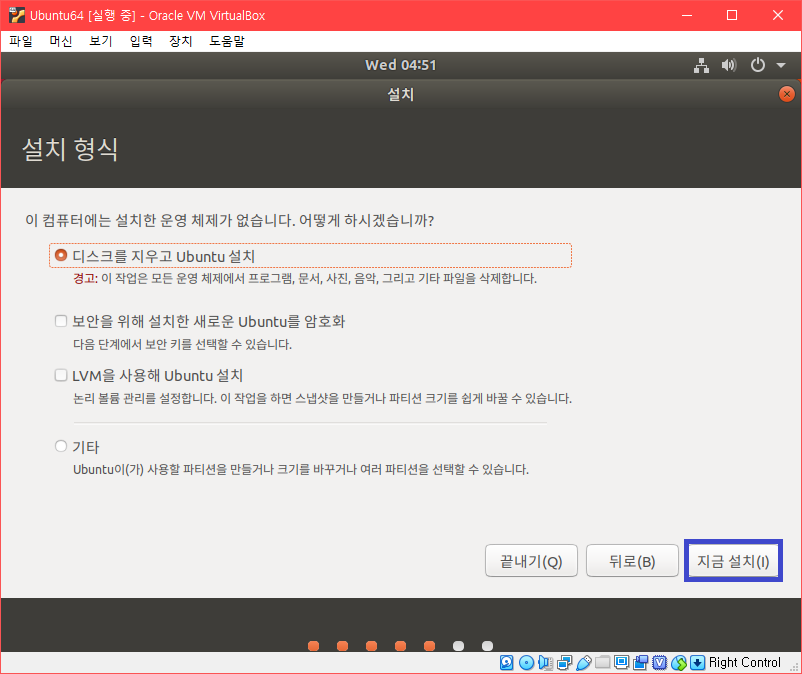The height and width of the screenshot is (674, 802).
Task: Click the 지금 설치(I) button
Action: point(733,561)
